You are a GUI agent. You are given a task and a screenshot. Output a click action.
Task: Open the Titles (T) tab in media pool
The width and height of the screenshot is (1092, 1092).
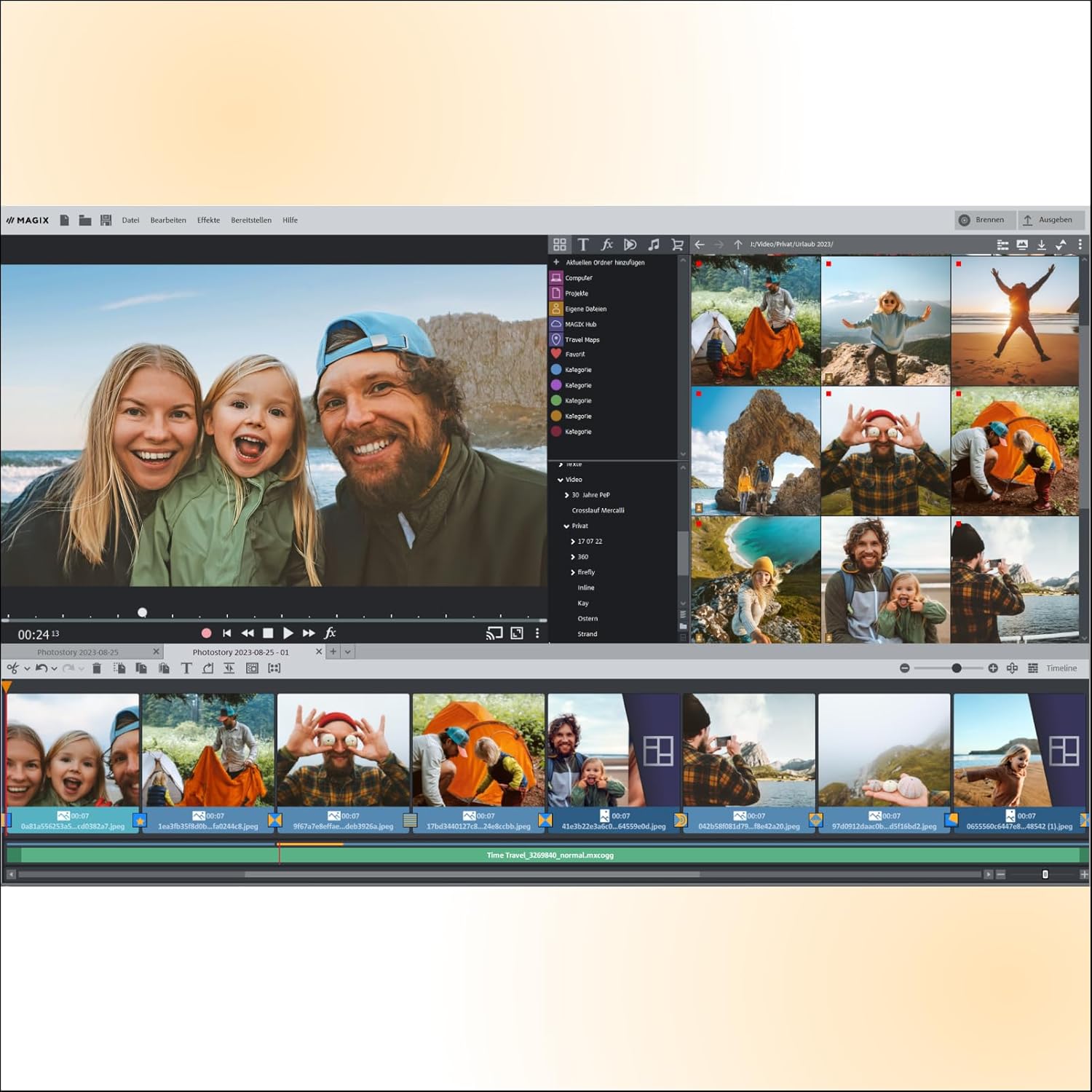pos(583,245)
